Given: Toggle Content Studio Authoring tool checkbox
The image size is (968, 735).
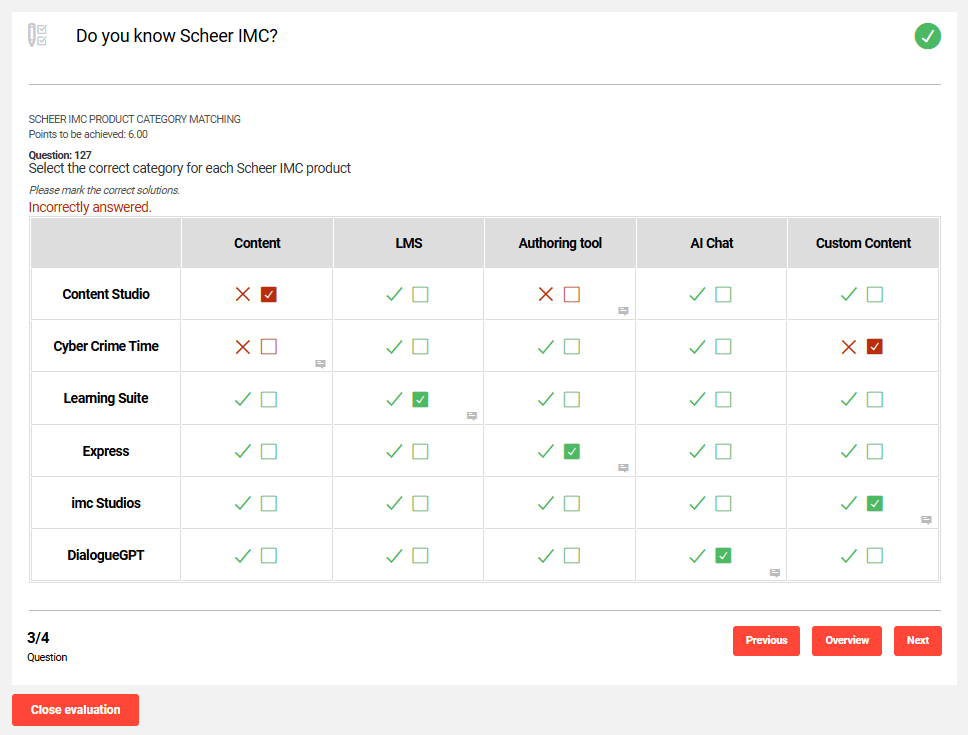Looking at the screenshot, I should pos(572,294).
